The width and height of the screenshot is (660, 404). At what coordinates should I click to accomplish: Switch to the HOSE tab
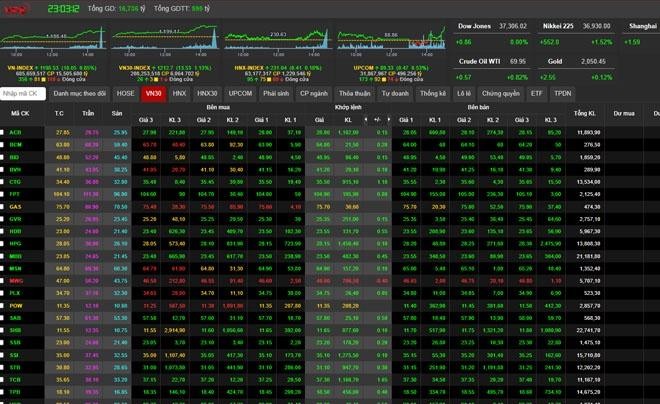[125, 93]
